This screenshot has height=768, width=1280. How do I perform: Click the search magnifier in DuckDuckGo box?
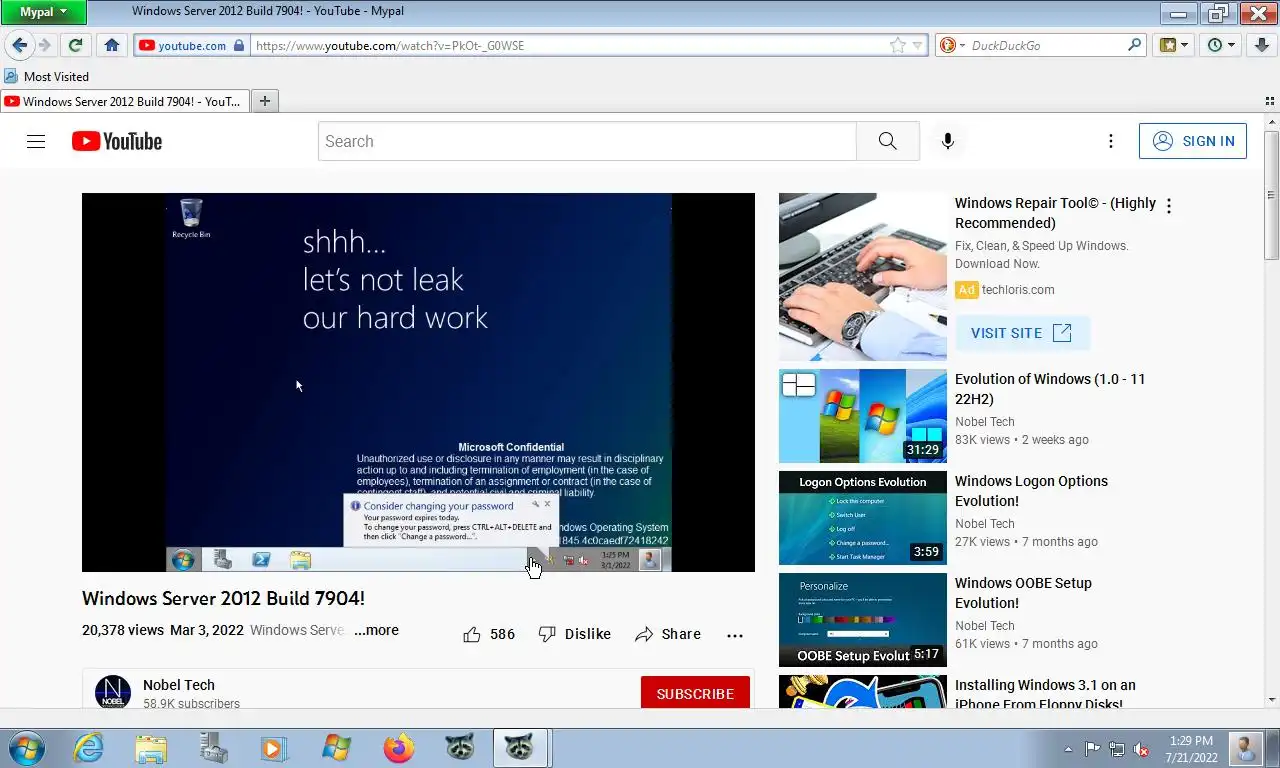tap(1134, 45)
